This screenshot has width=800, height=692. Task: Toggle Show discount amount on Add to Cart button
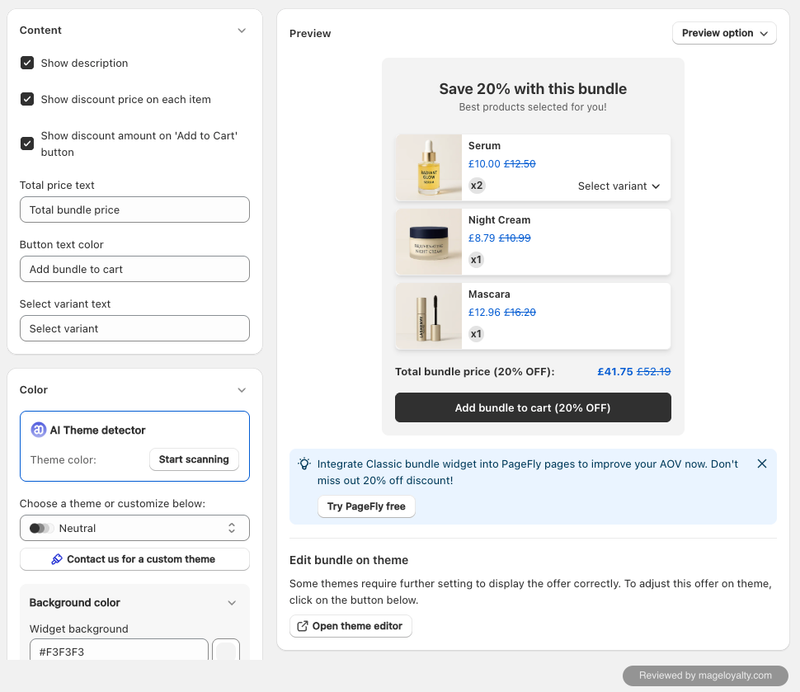pos(27,143)
